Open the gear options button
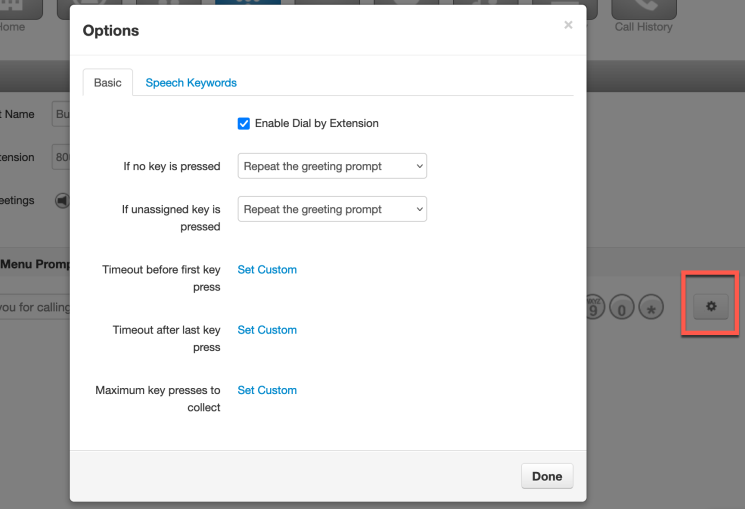 coord(711,307)
